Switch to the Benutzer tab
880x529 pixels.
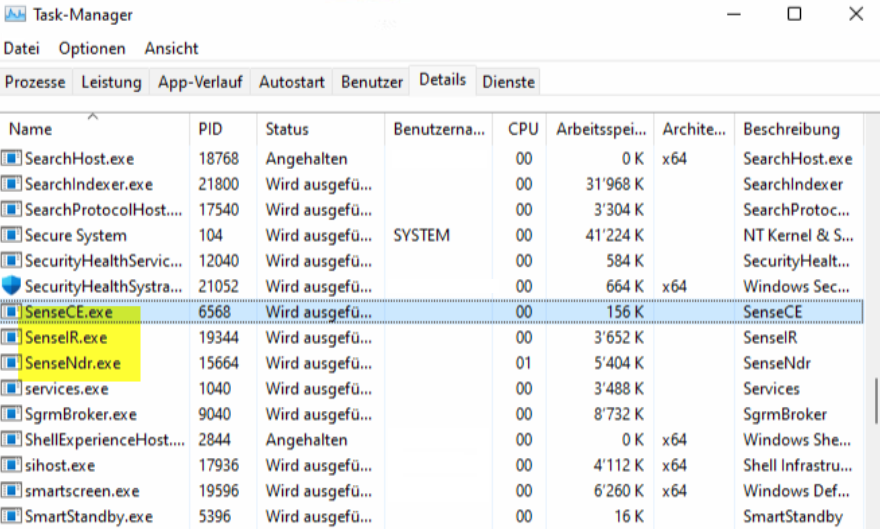(372, 82)
